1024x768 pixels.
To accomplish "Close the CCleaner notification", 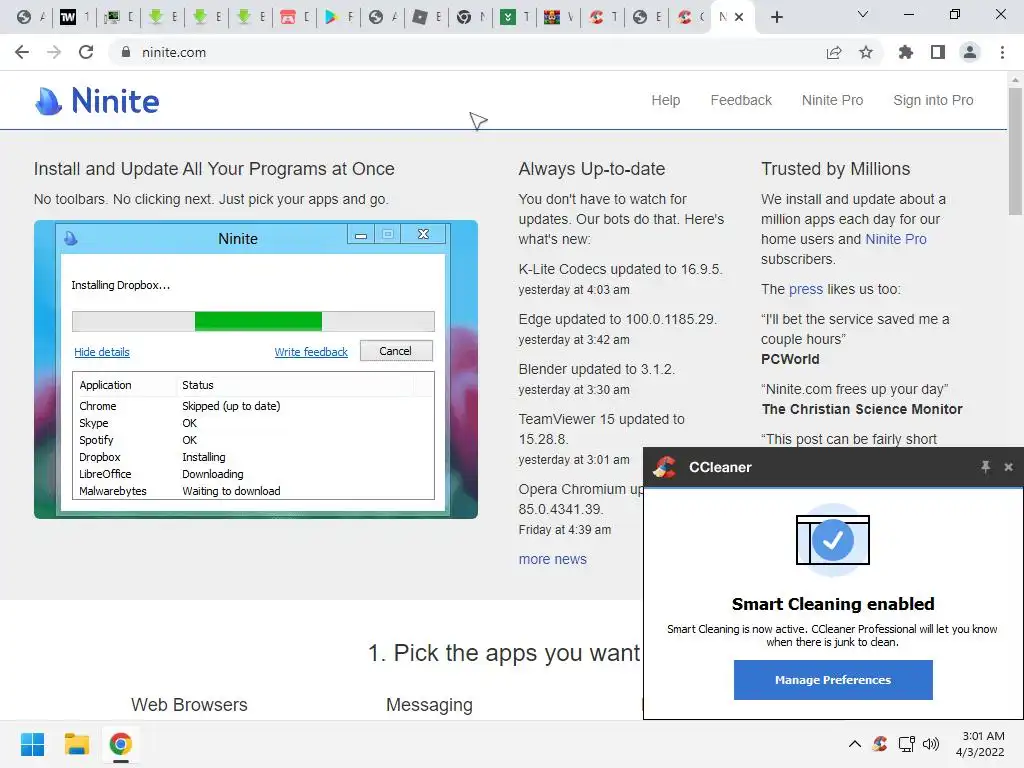I will pos(1008,467).
